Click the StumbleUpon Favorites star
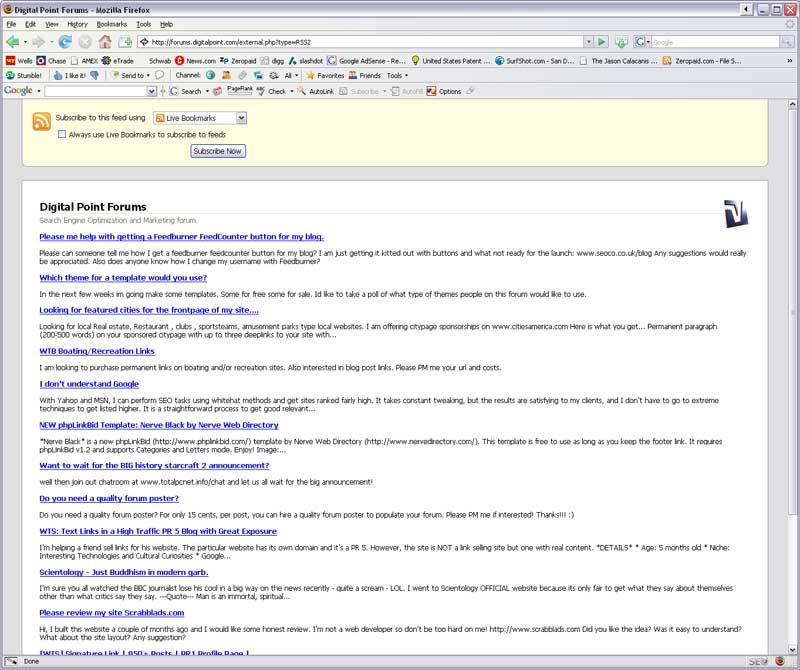 point(325,76)
